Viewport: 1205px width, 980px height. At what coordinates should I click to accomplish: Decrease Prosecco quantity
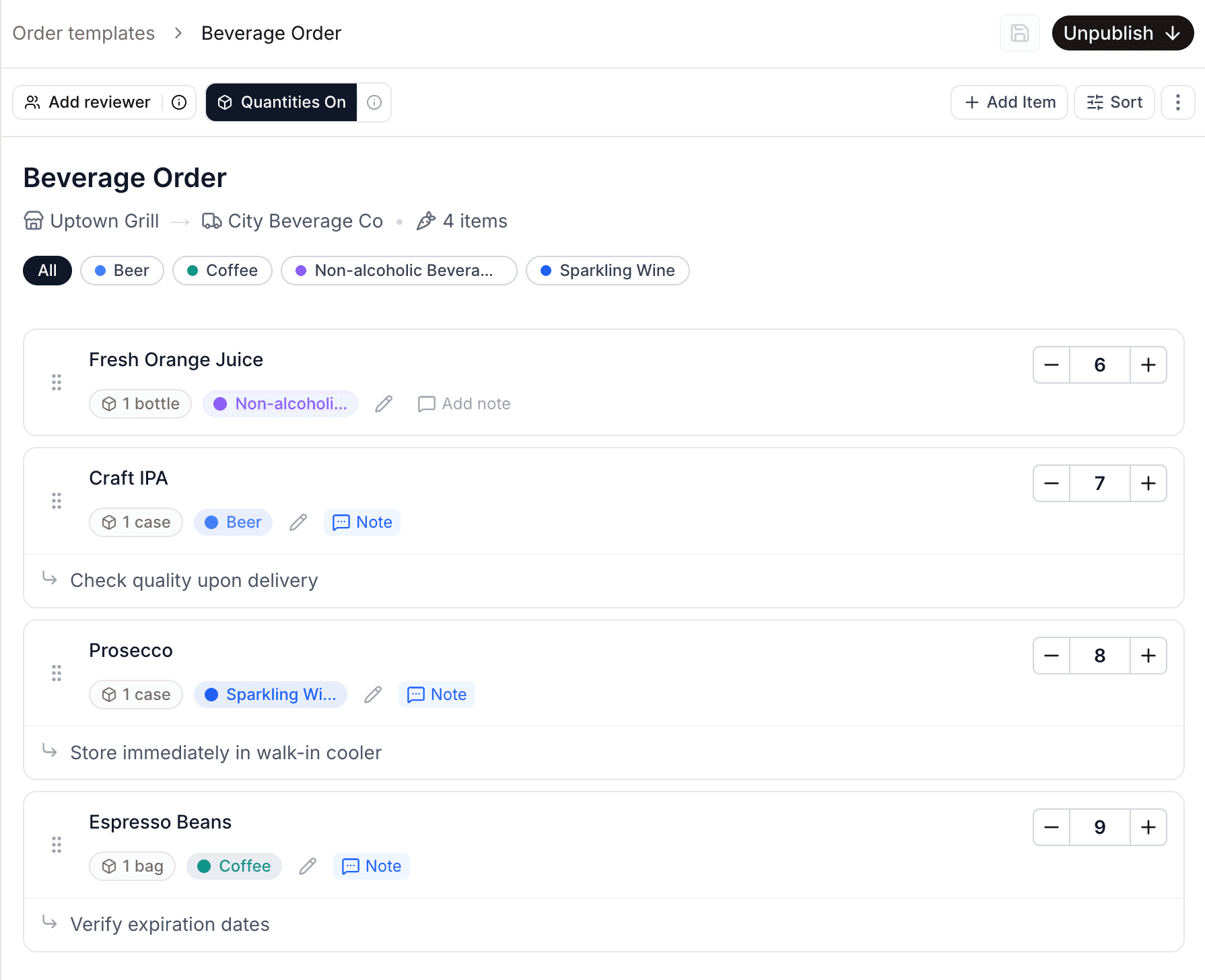click(x=1052, y=656)
